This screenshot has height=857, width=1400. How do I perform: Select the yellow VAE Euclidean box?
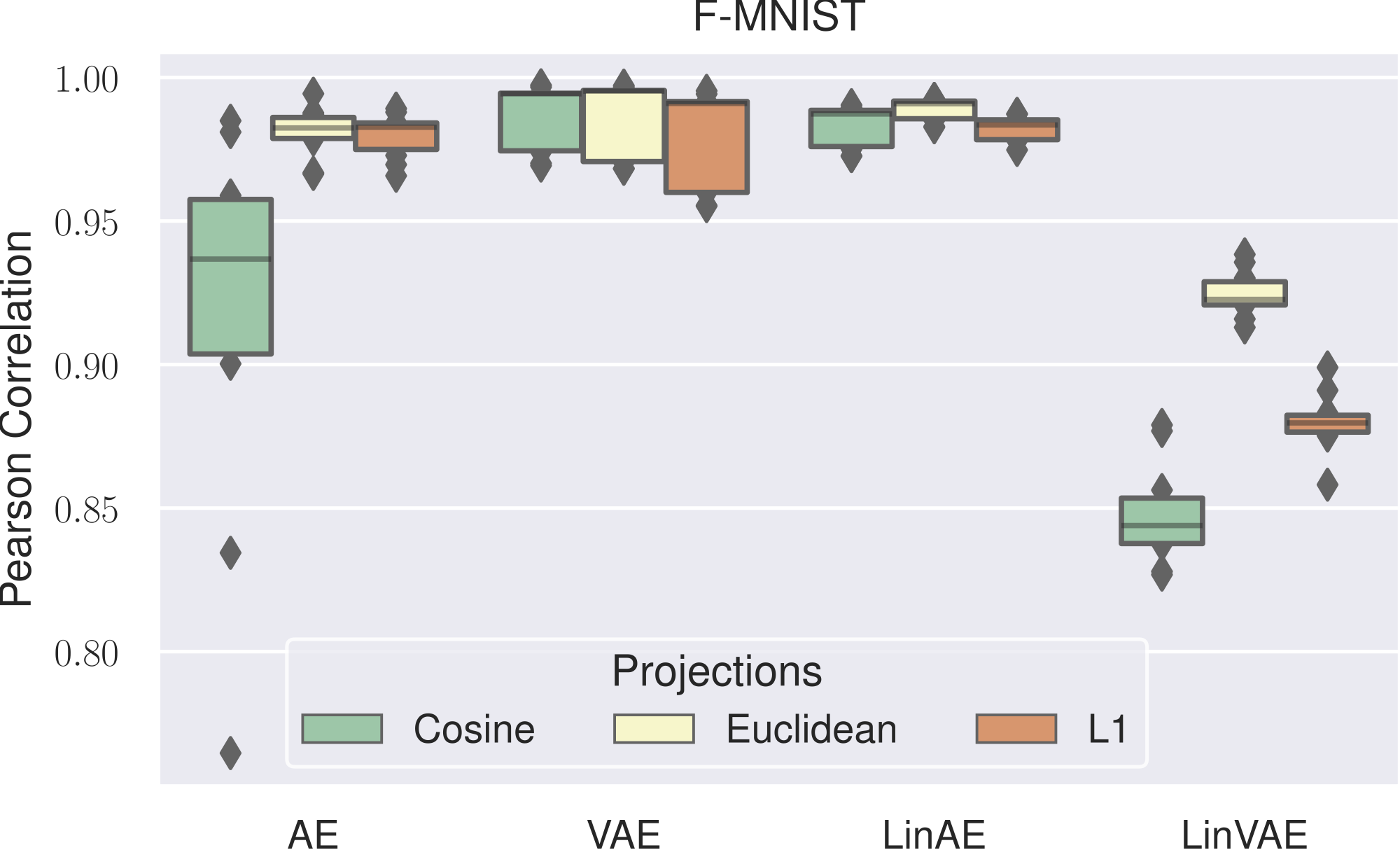623,126
